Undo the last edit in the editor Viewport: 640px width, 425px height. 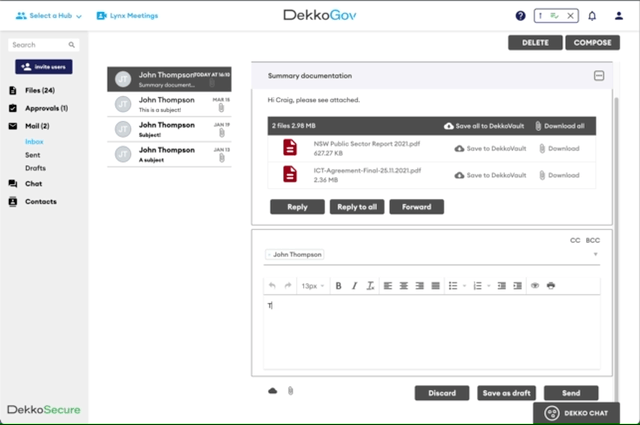pyautogui.click(x=272, y=286)
